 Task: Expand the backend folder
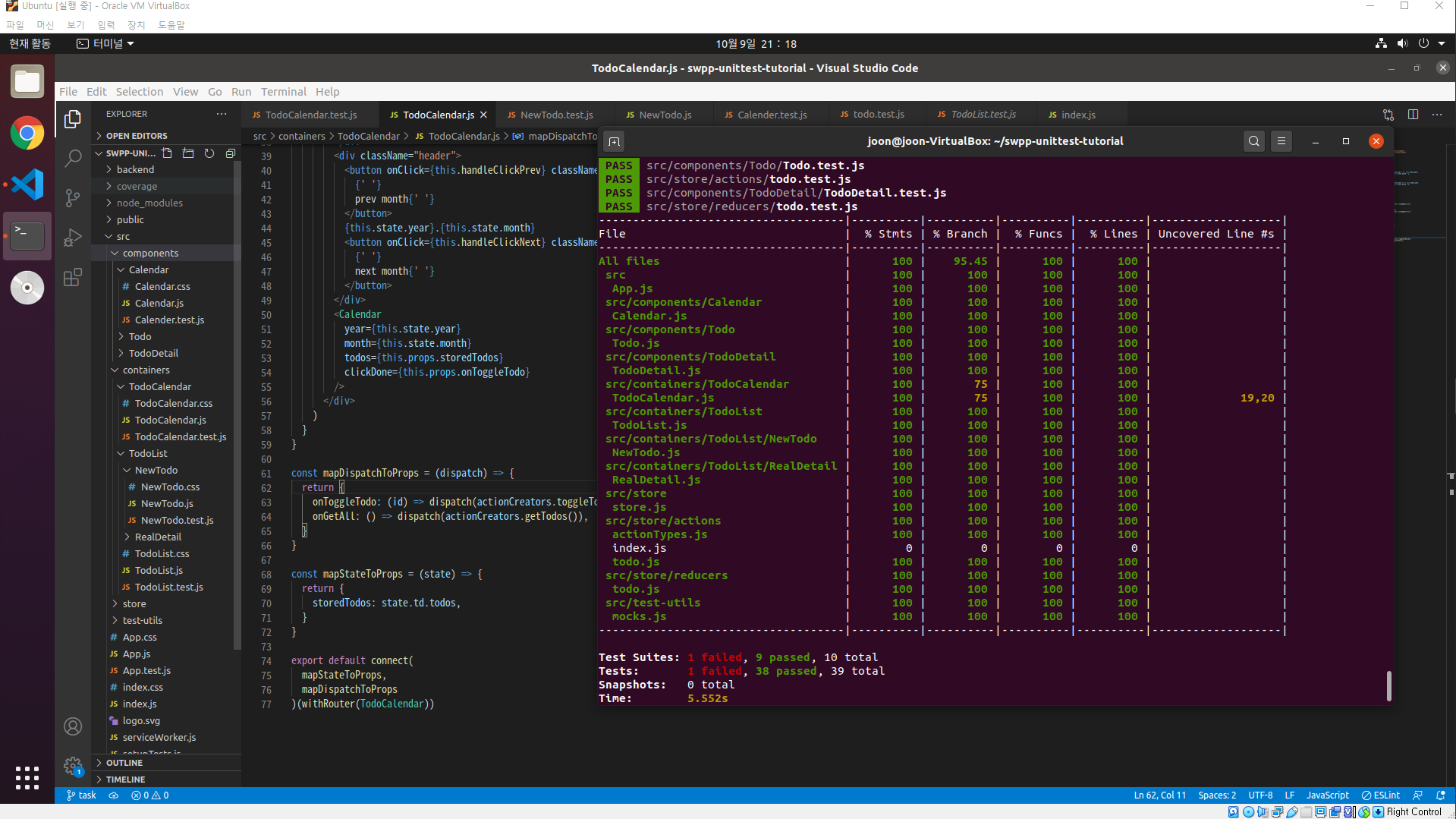(x=135, y=170)
